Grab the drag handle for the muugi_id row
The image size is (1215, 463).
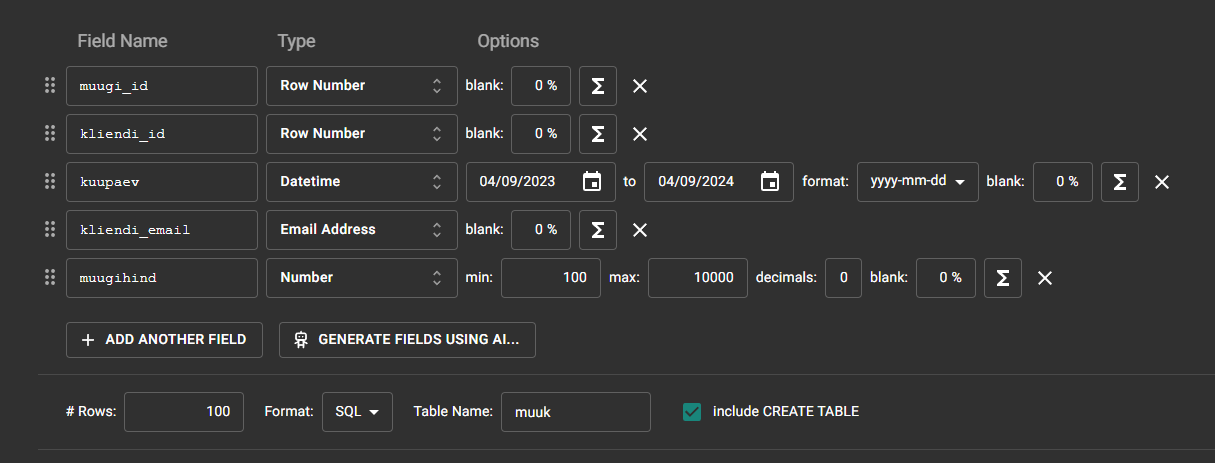tap(49, 86)
